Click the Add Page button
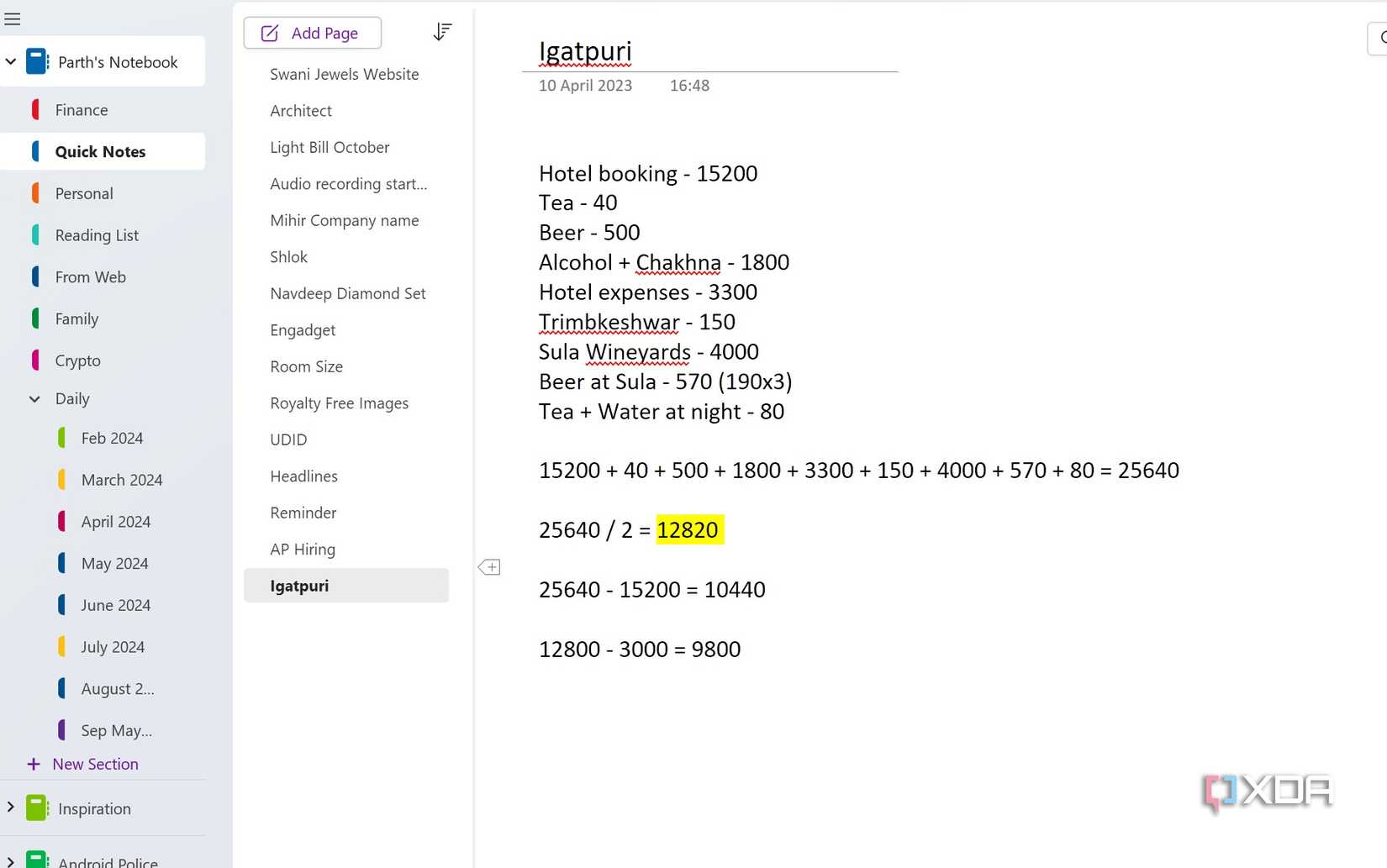 (x=312, y=33)
